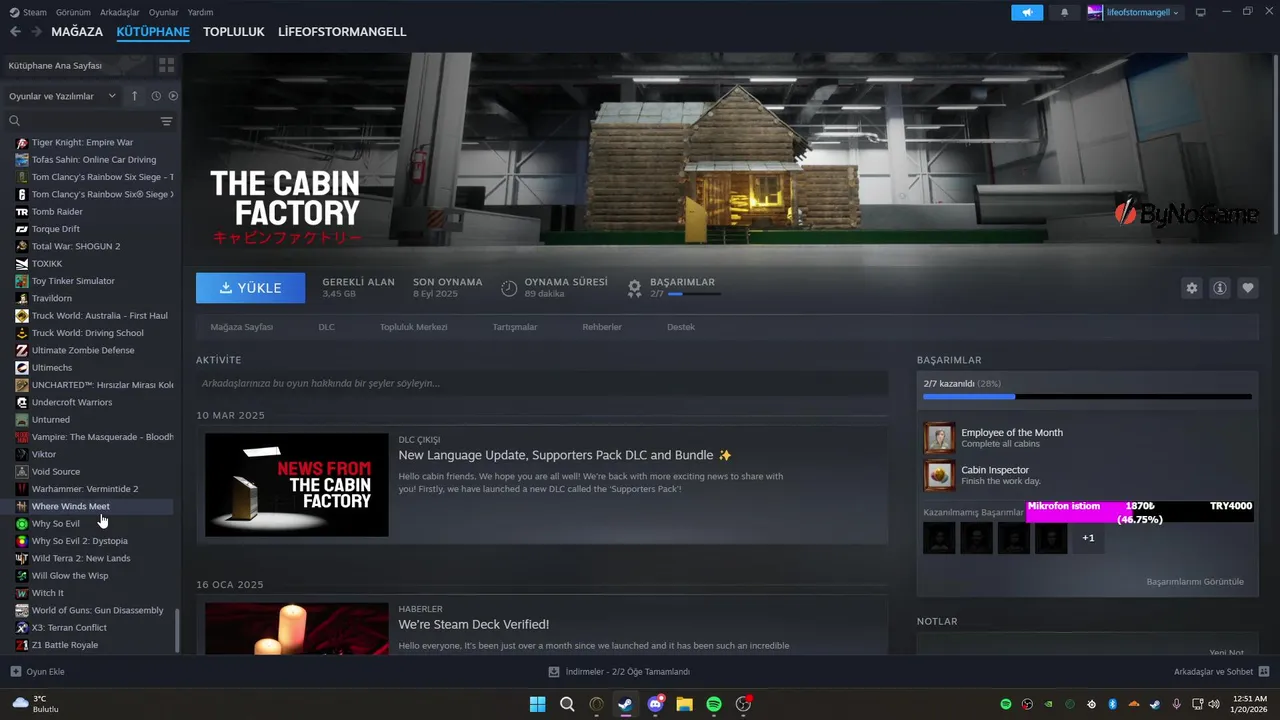Screen dimensions: 1280x720
Task: Click the +1 locked achievements tile
Action: [x=1088, y=538]
